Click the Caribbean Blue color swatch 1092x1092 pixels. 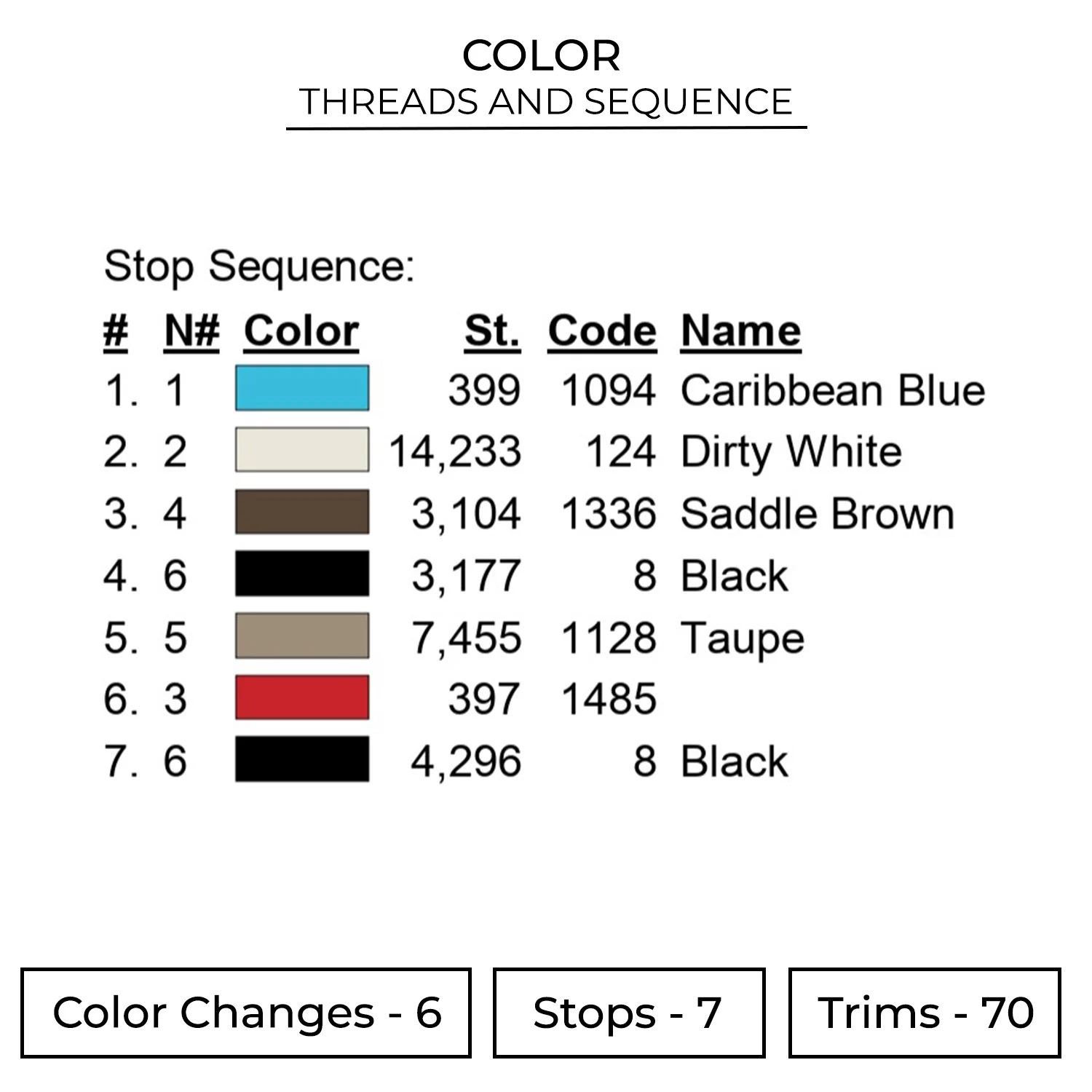point(301,389)
